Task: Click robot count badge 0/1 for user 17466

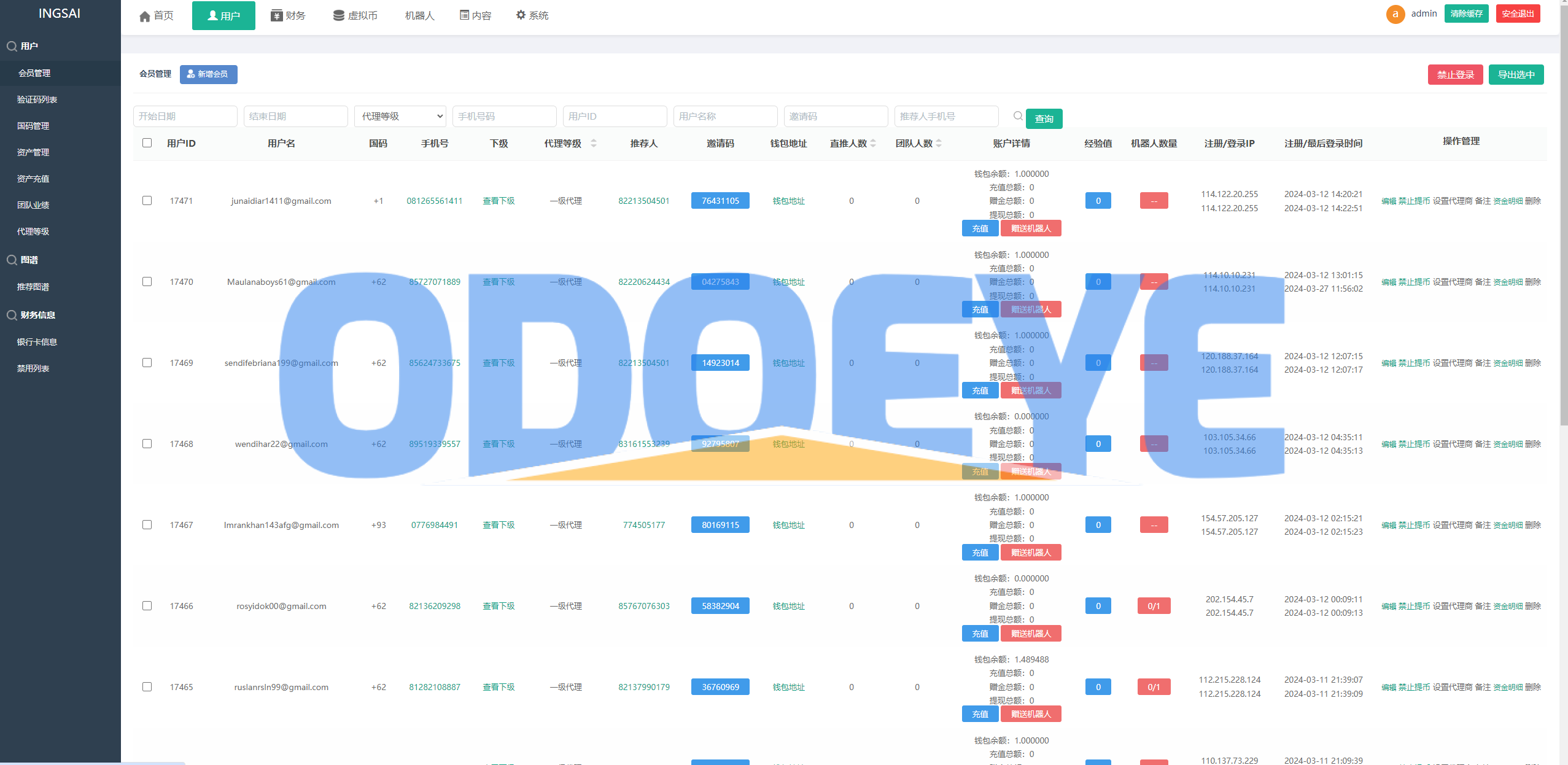Action: click(x=1154, y=606)
